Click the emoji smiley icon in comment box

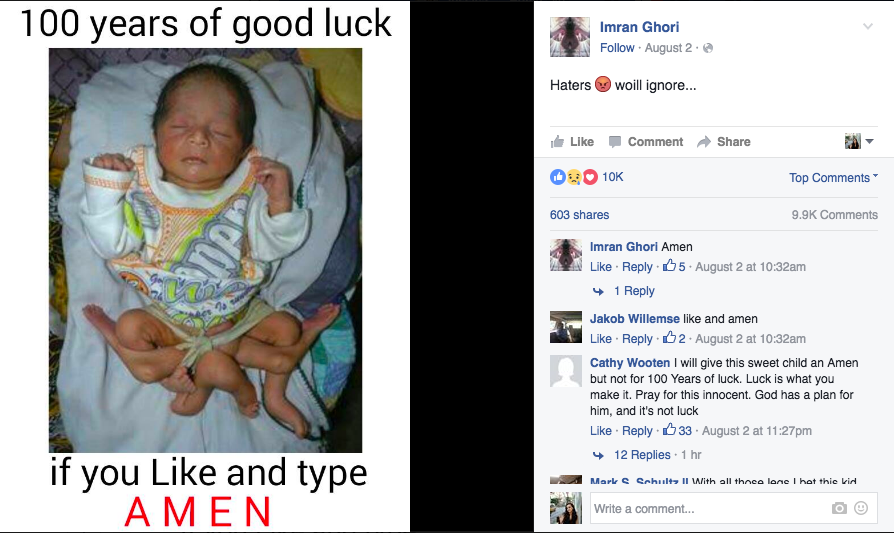coord(861,508)
